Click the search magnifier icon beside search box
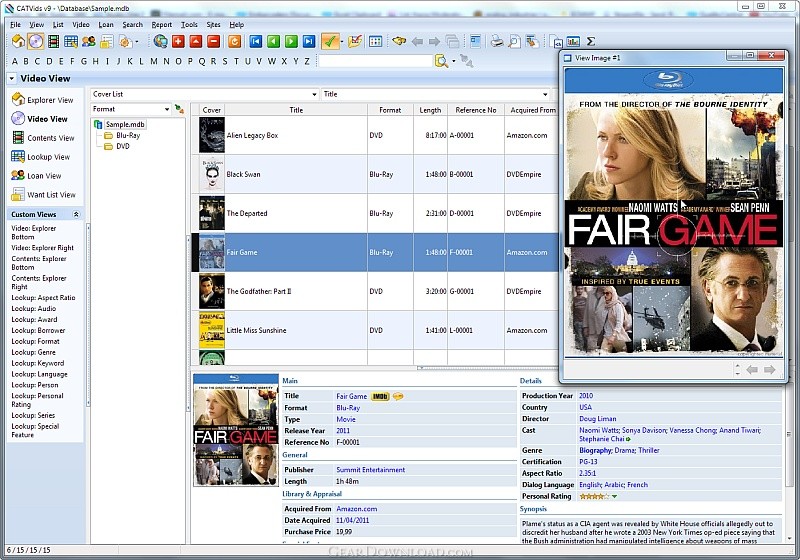Image resolution: width=800 pixels, height=560 pixels. [x=441, y=61]
